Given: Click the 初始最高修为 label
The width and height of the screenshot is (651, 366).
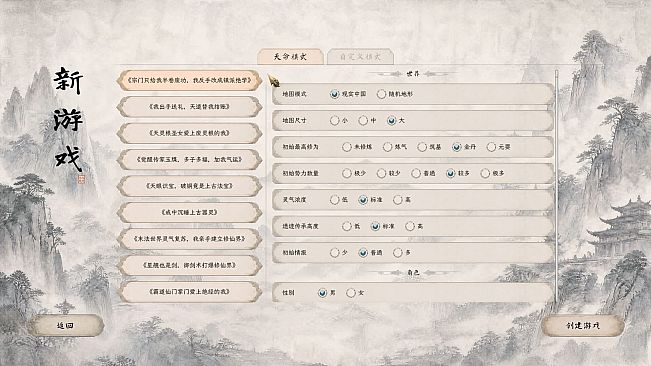Looking at the screenshot, I should click(301, 147).
